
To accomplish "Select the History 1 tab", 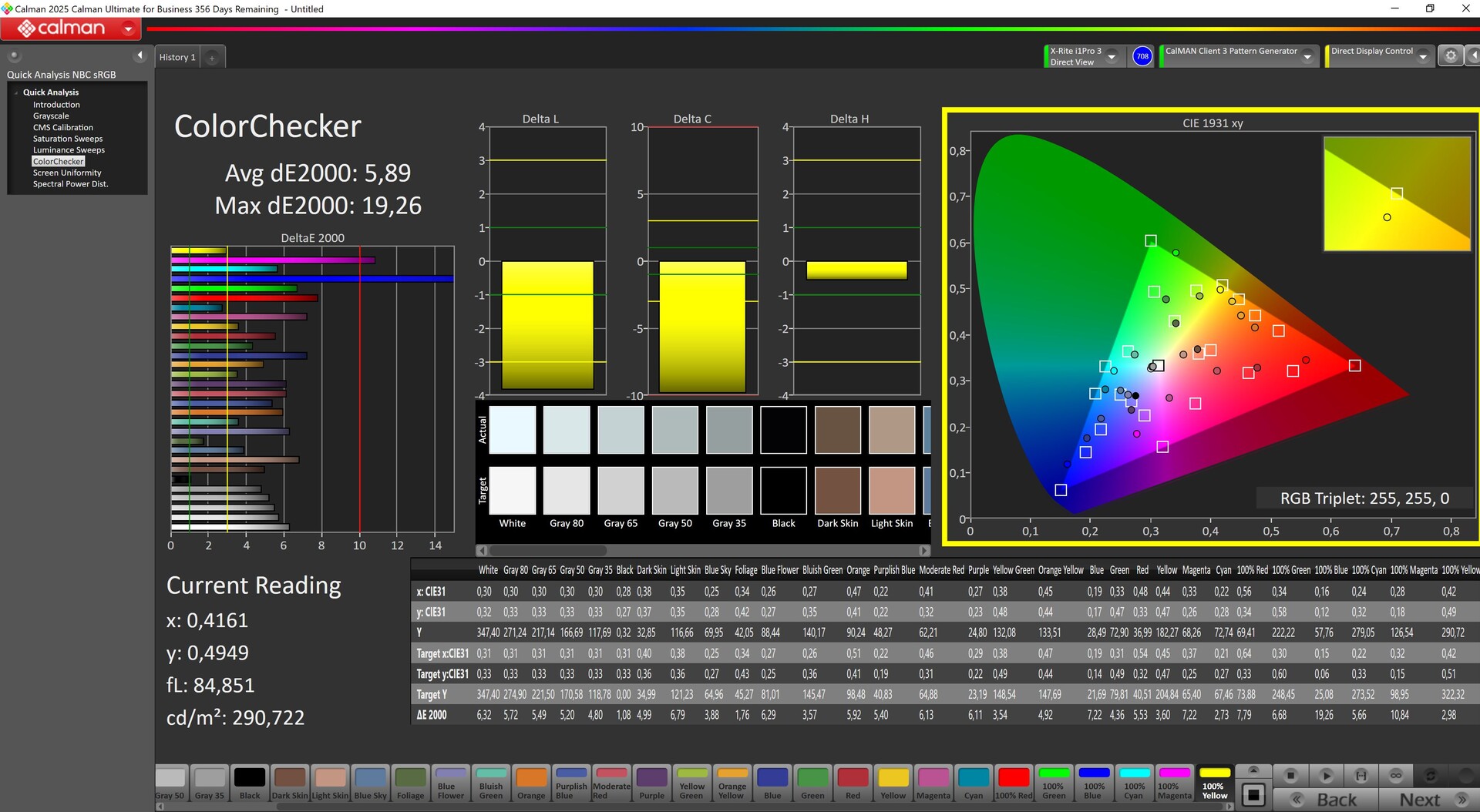I will [x=177, y=58].
